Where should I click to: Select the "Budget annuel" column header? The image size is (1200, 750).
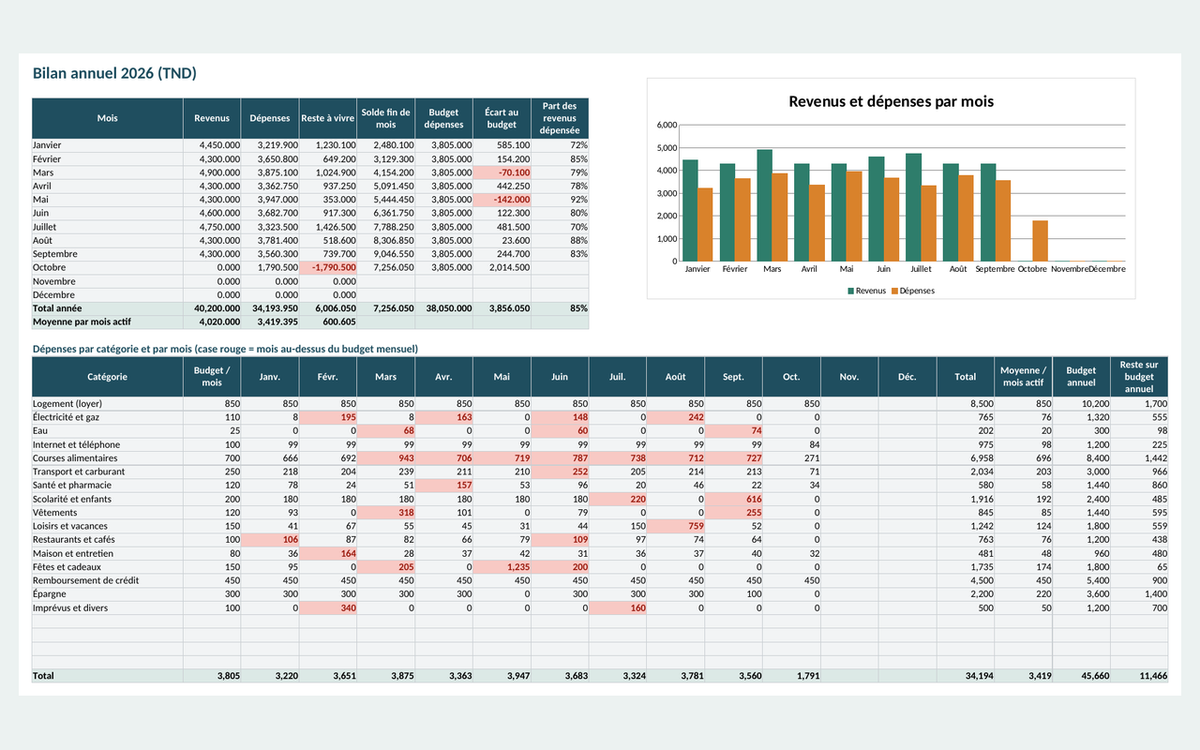1081,377
